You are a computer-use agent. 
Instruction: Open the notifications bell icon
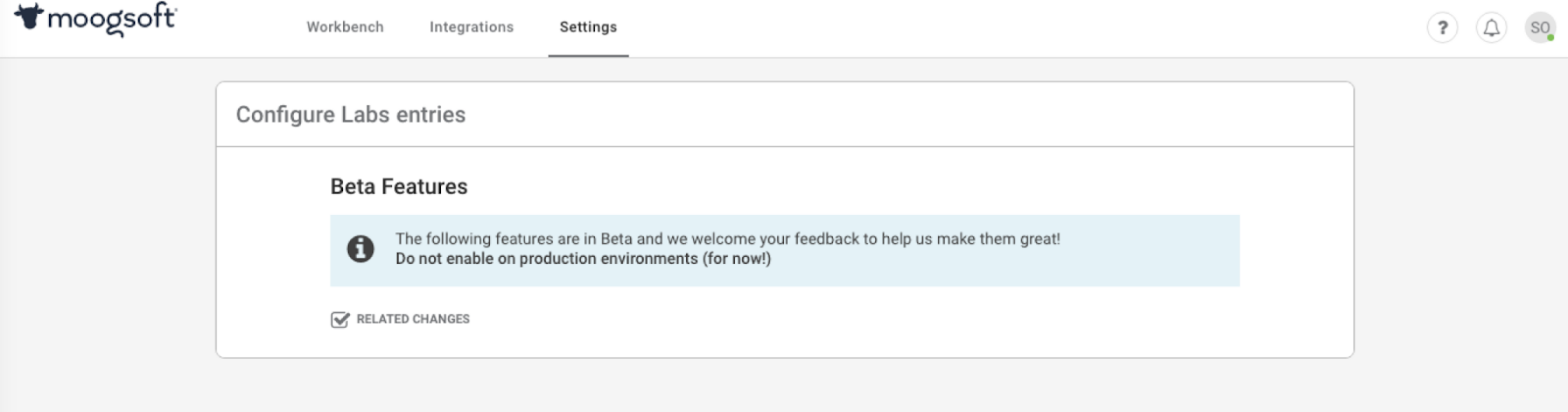tap(1491, 28)
